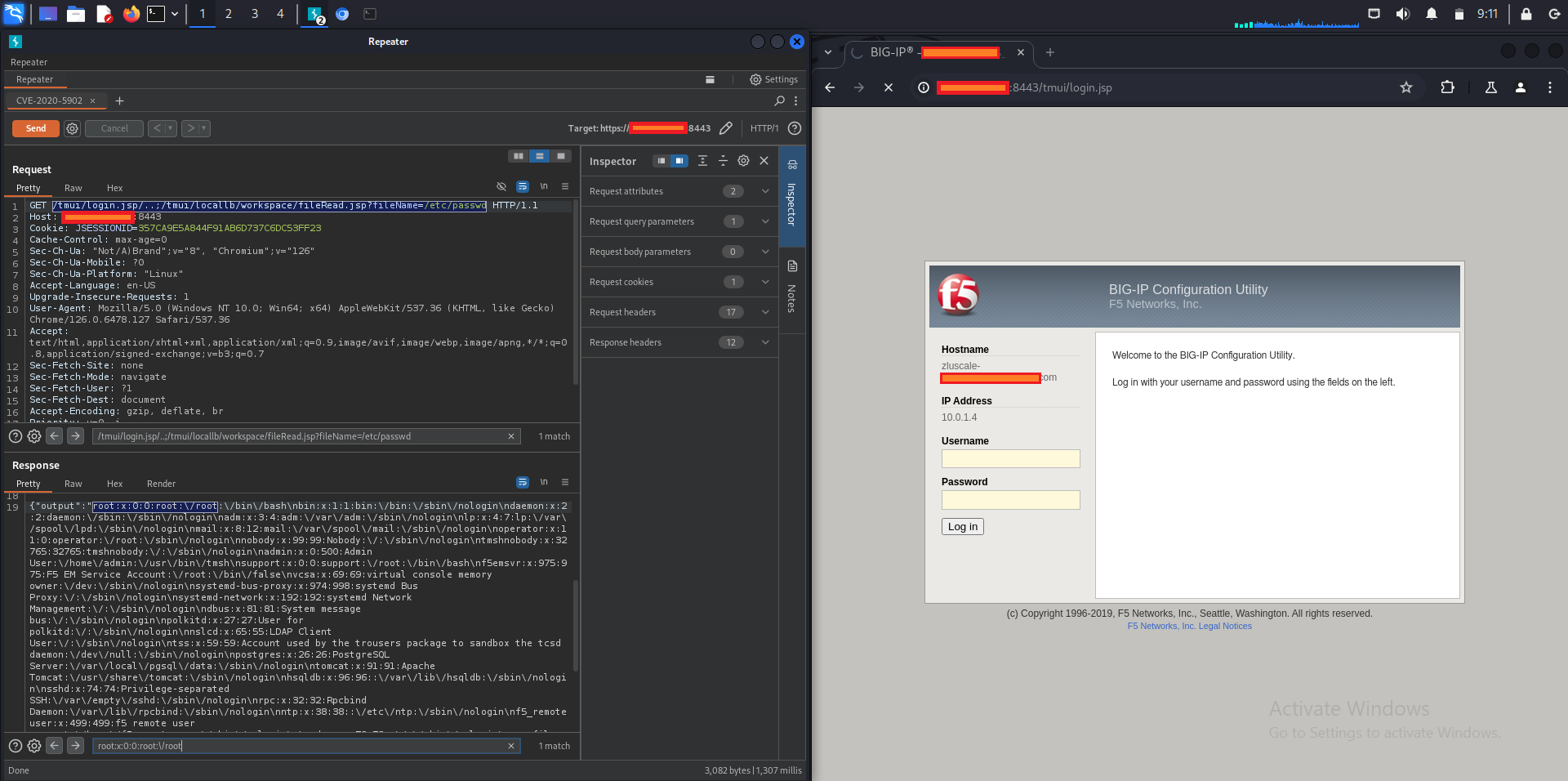Edit the target with the pencil icon

pos(726,128)
